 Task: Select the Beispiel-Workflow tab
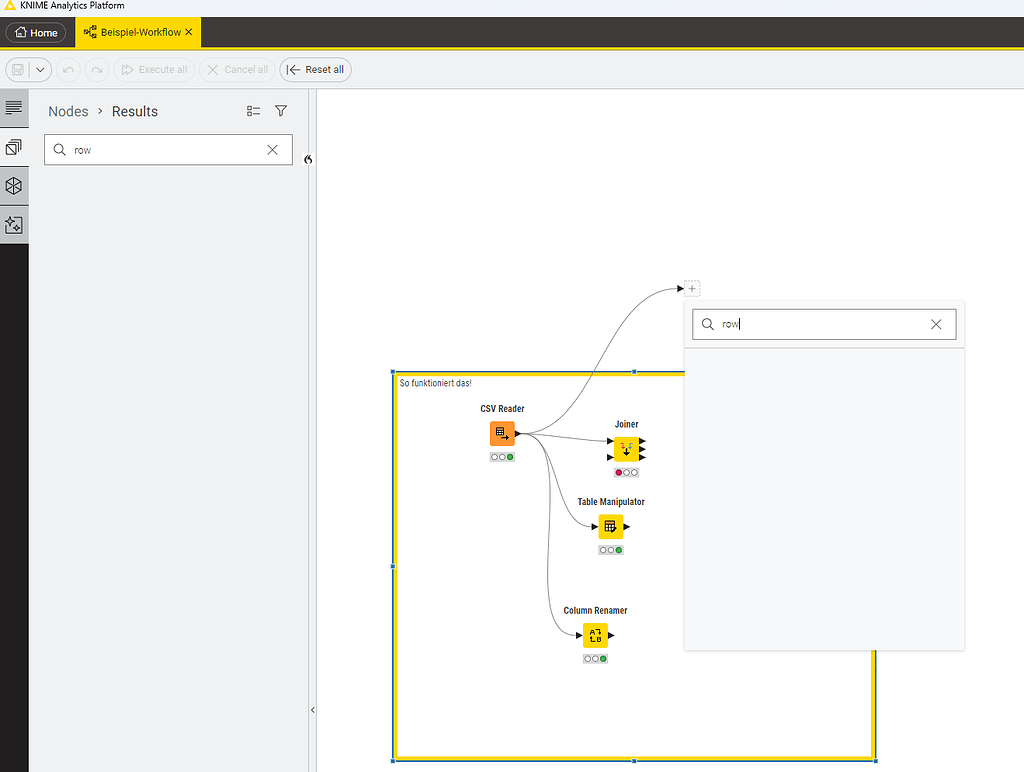click(x=131, y=32)
